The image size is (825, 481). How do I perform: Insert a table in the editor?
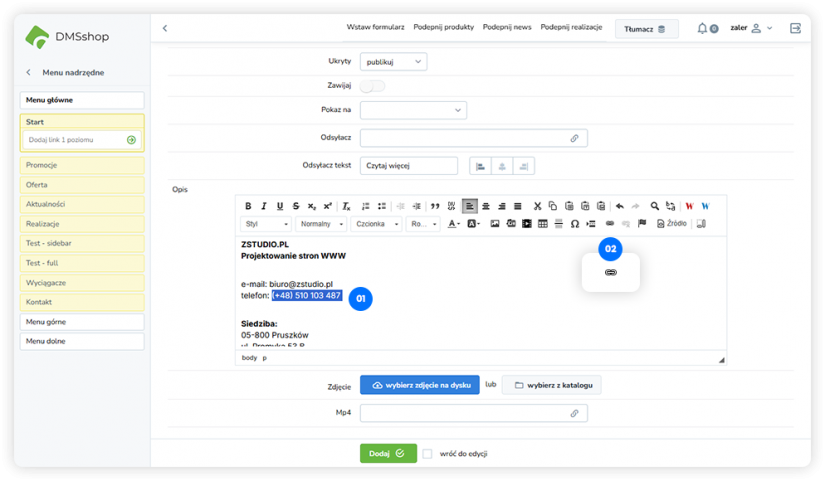[543, 224]
